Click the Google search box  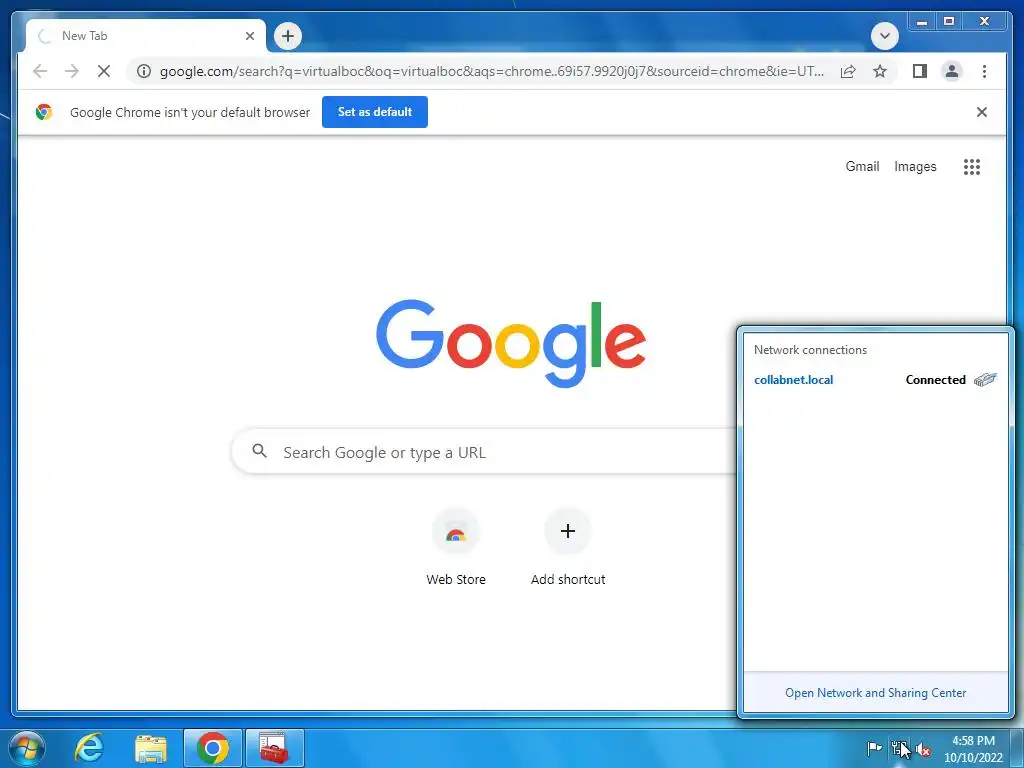tap(484, 452)
